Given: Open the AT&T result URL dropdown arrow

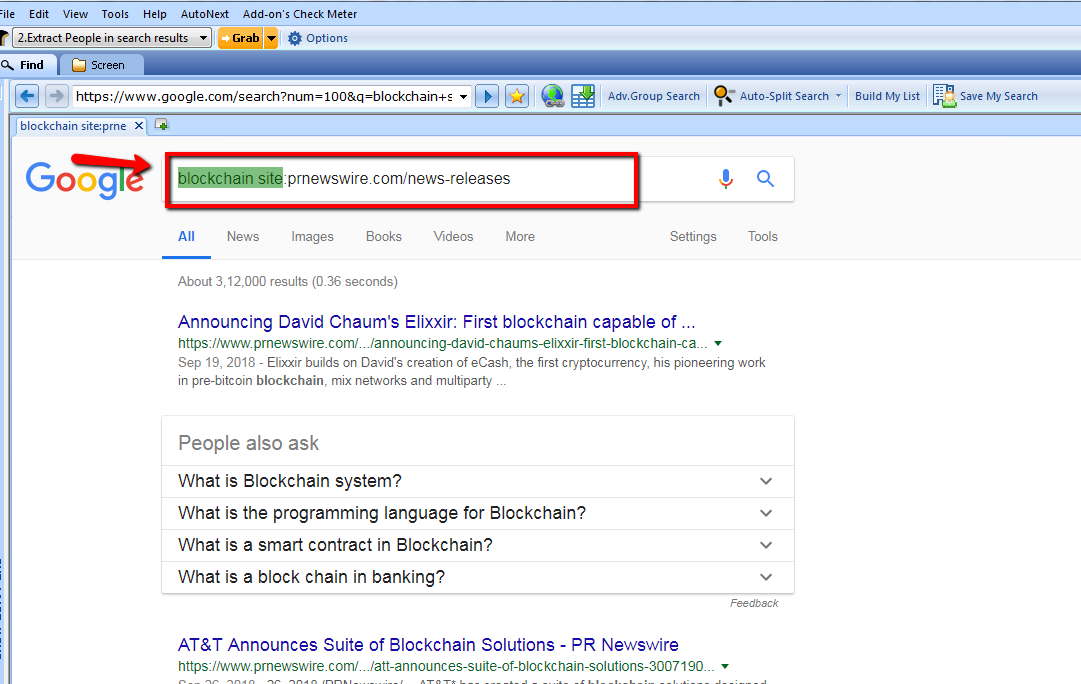Looking at the screenshot, I should (x=725, y=666).
